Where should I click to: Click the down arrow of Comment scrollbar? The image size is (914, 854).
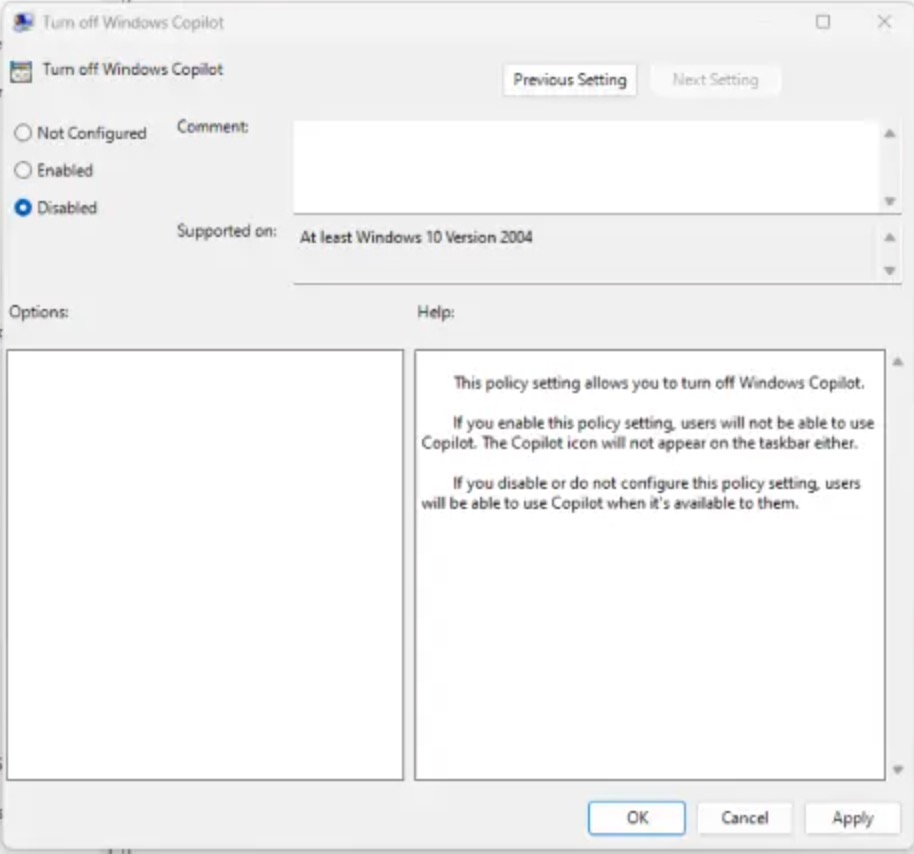tap(890, 201)
